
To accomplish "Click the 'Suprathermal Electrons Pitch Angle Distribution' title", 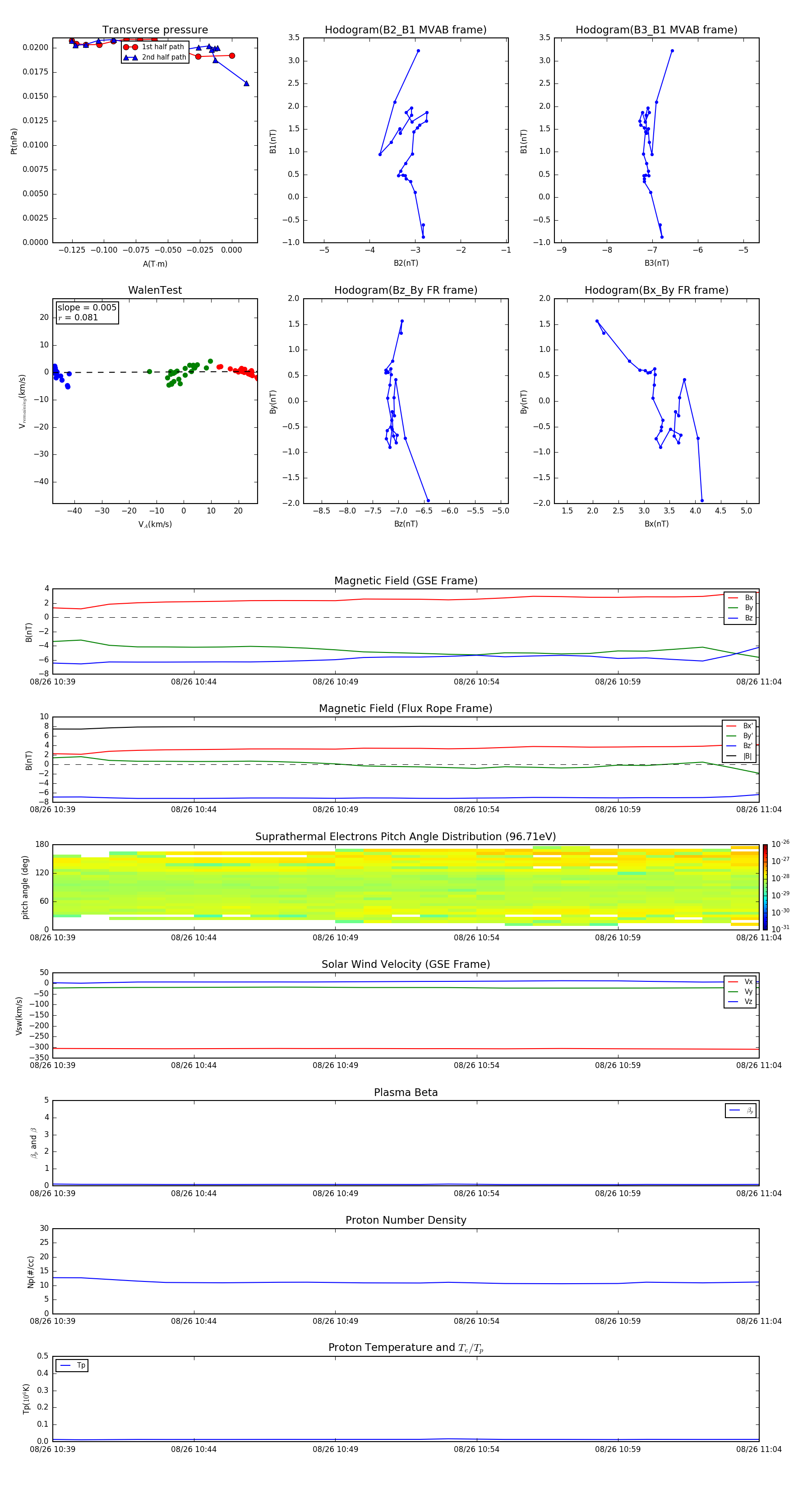I will tap(406, 837).
